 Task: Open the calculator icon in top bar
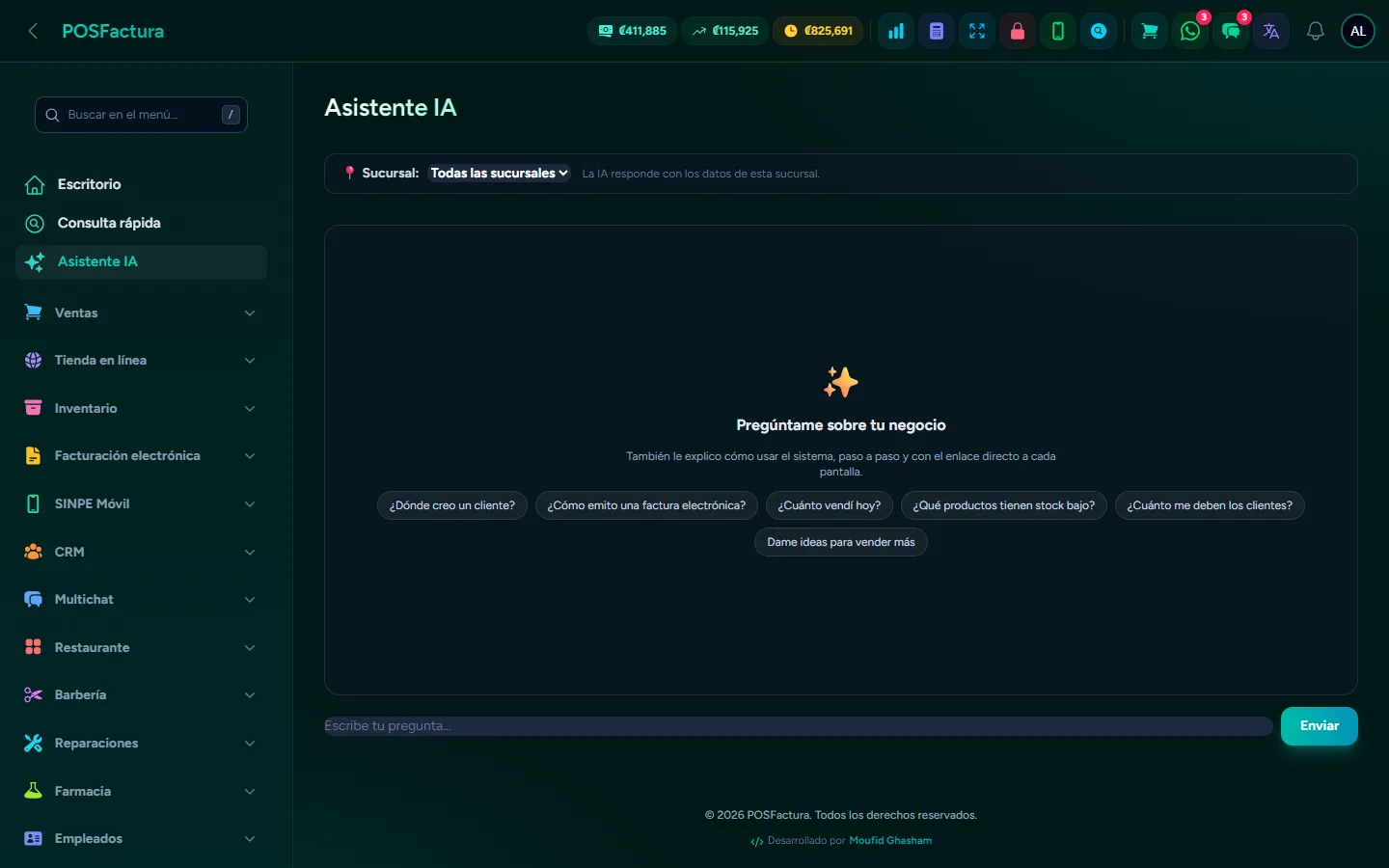pos(937,31)
